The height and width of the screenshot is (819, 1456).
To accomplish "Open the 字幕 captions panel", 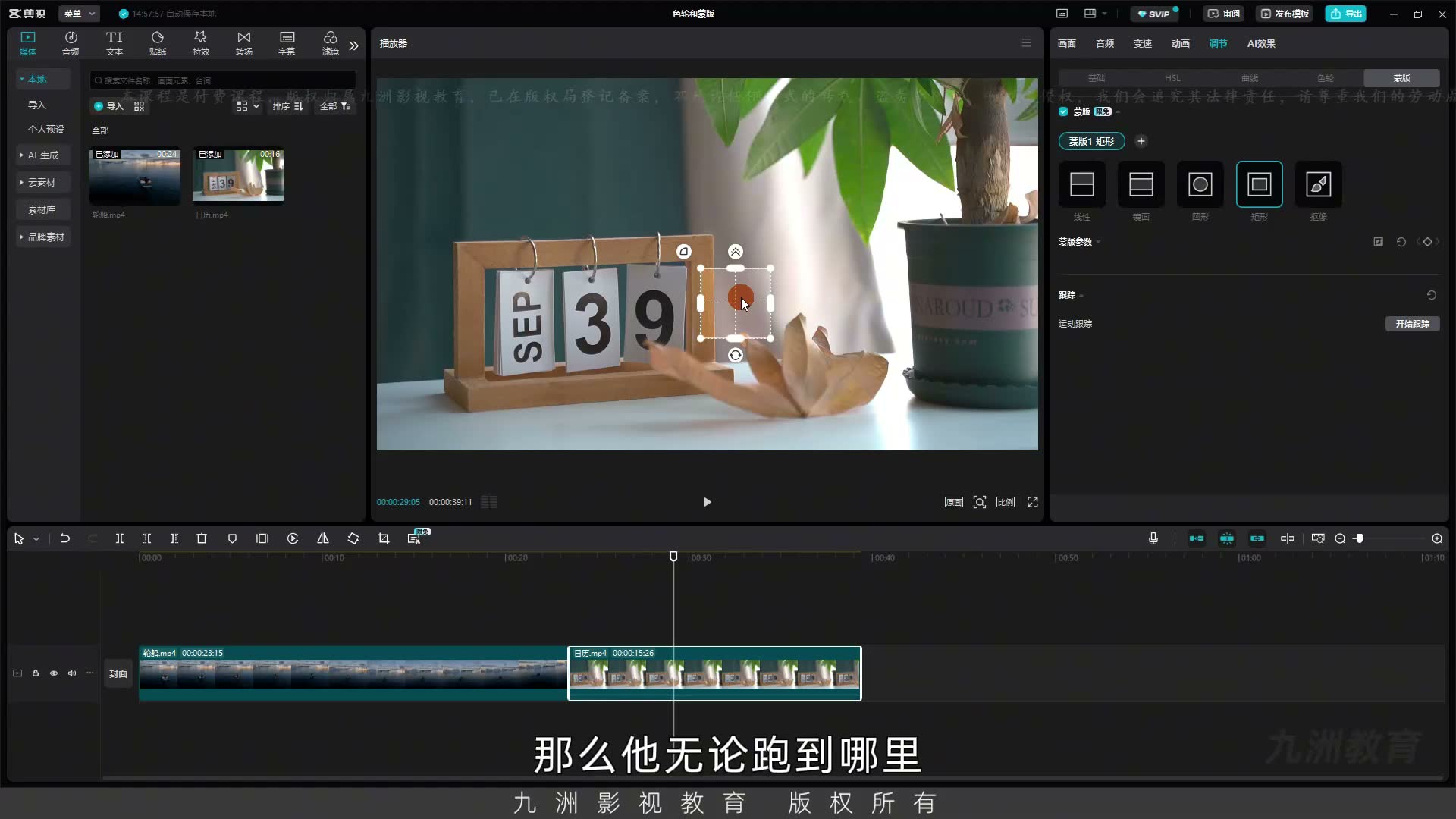I will click(287, 43).
